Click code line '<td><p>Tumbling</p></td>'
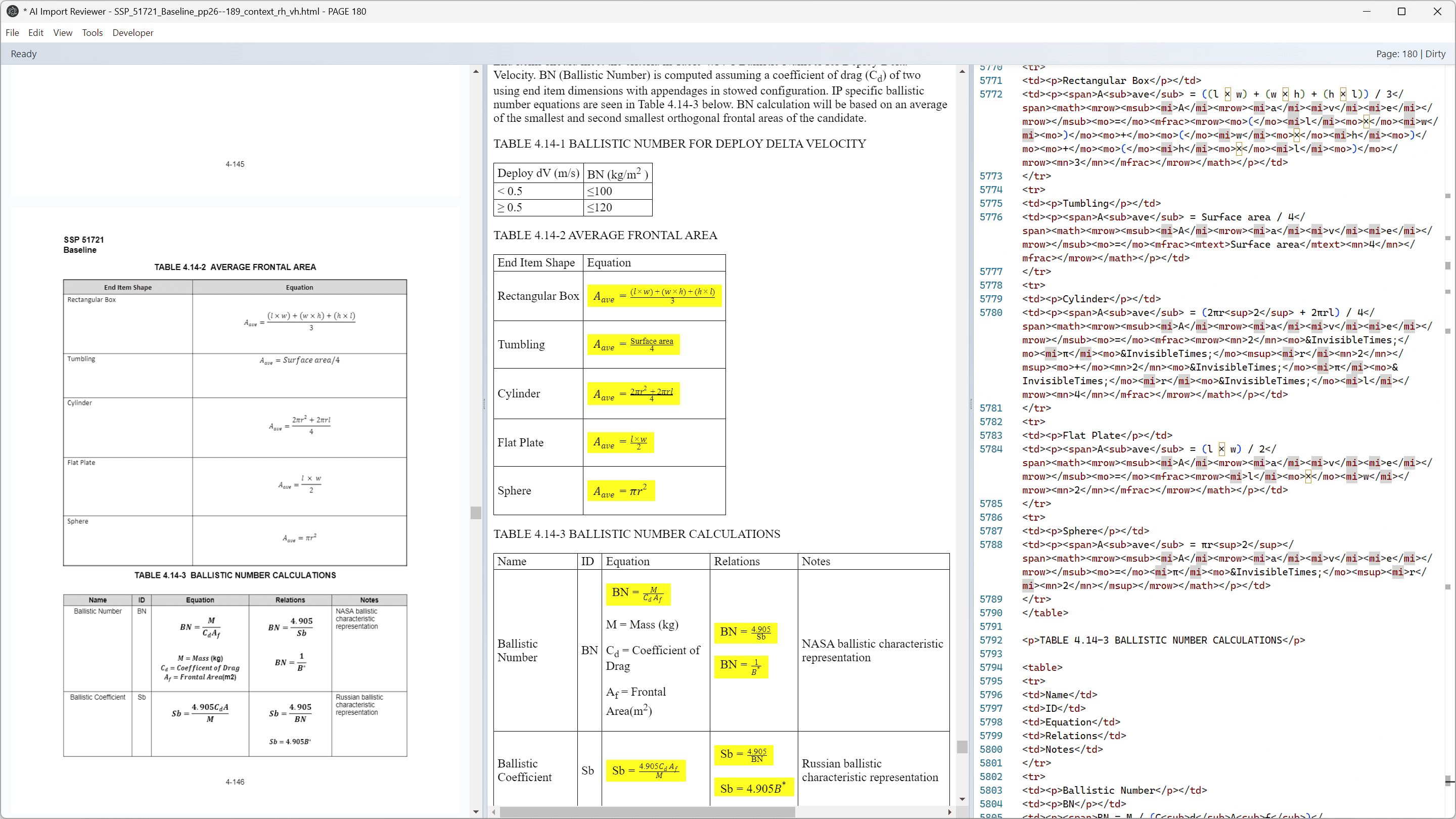 point(1091,203)
